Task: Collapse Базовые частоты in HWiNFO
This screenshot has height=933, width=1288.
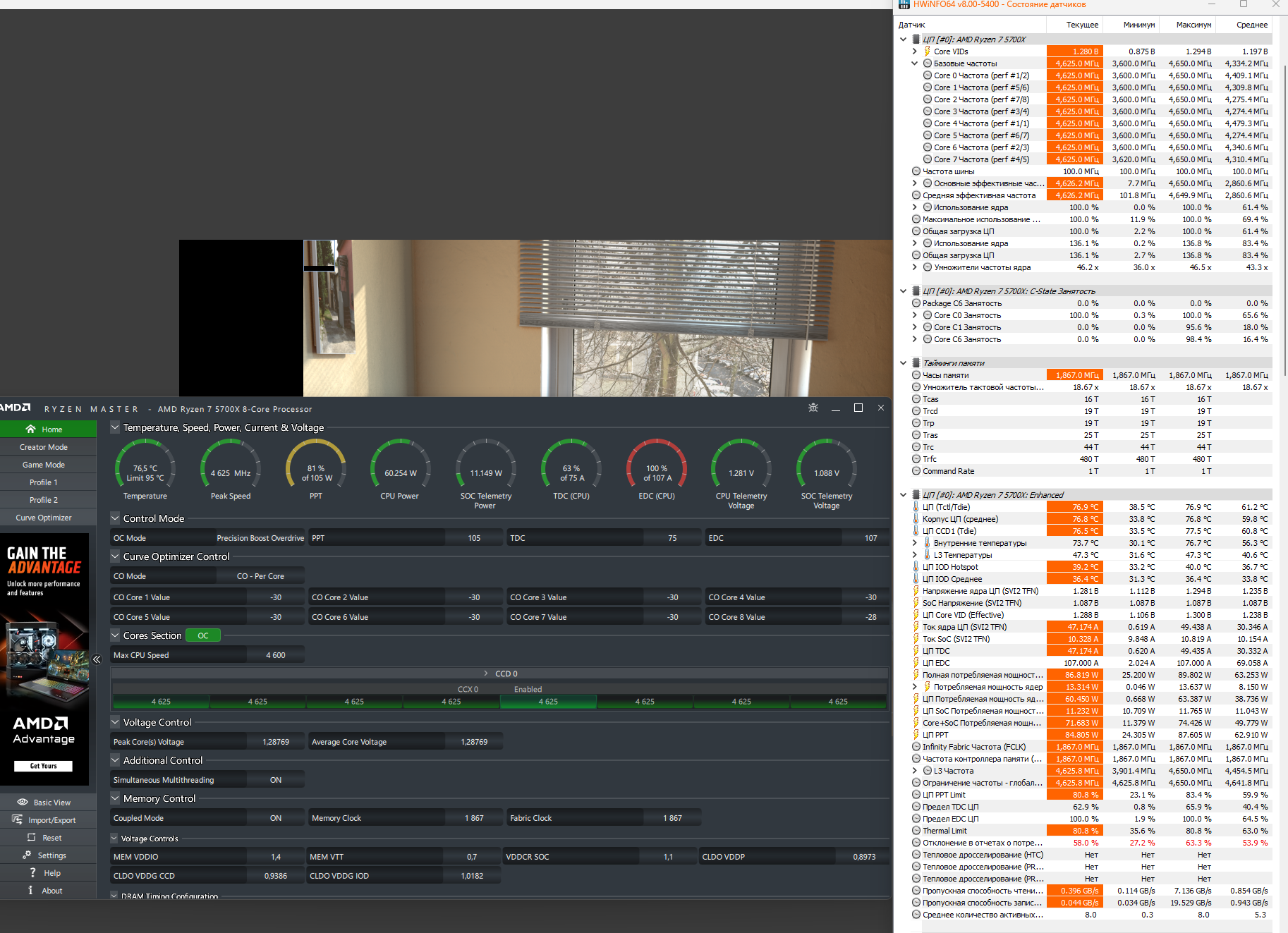Action: point(915,63)
